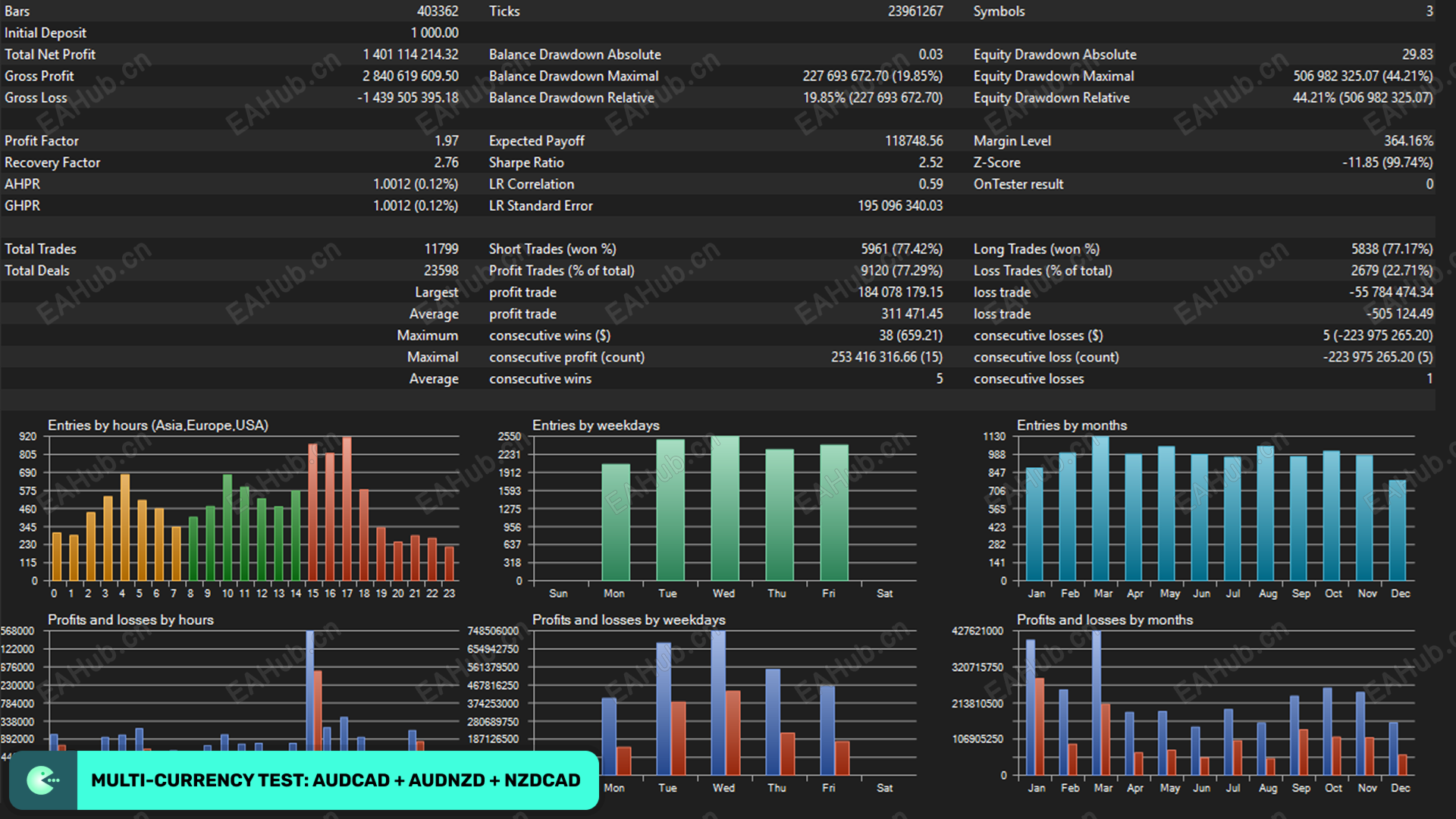Click the Mon bar in Entries by weekdays
This screenshot has height=819, width=1456.
click(x=615, y=523)
